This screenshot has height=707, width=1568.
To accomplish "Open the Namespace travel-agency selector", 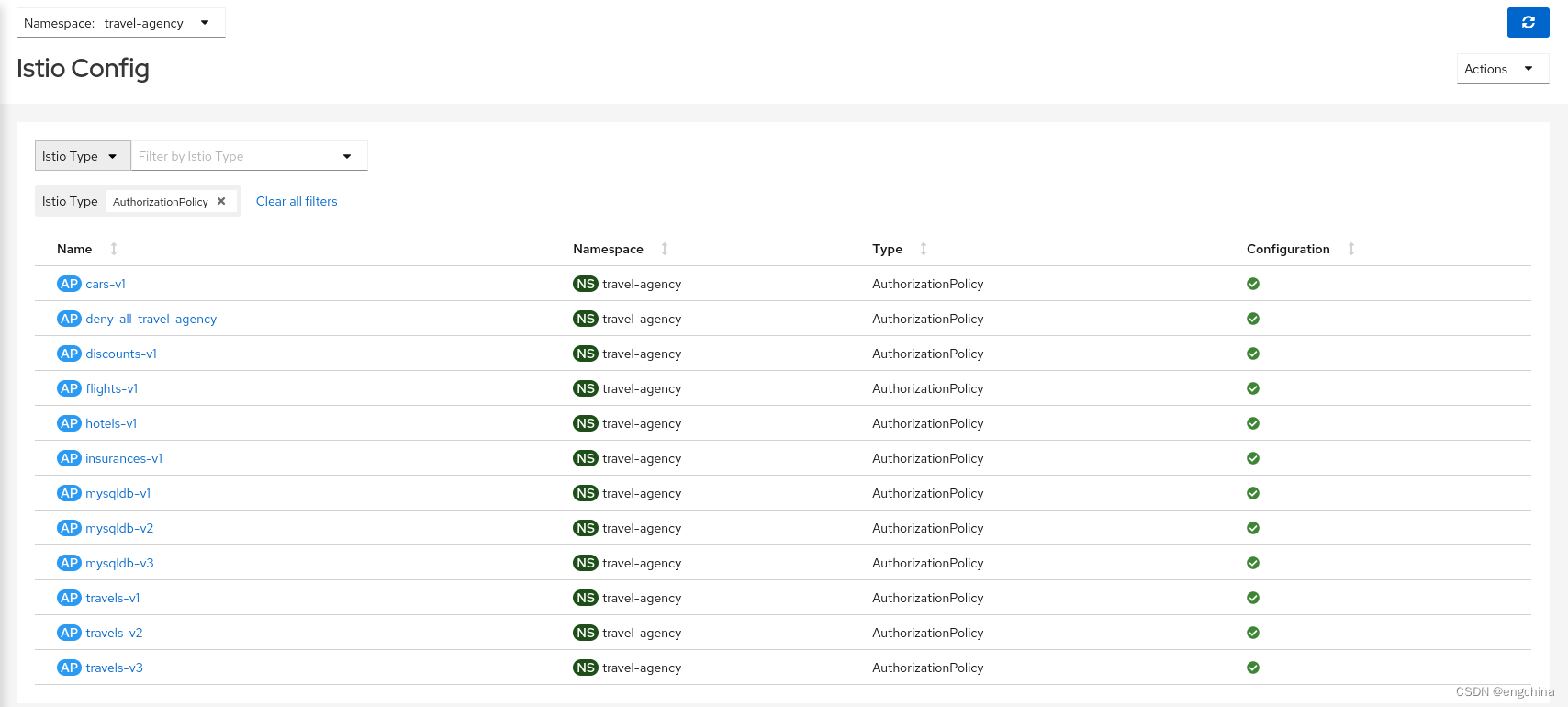I will [120, 23].
